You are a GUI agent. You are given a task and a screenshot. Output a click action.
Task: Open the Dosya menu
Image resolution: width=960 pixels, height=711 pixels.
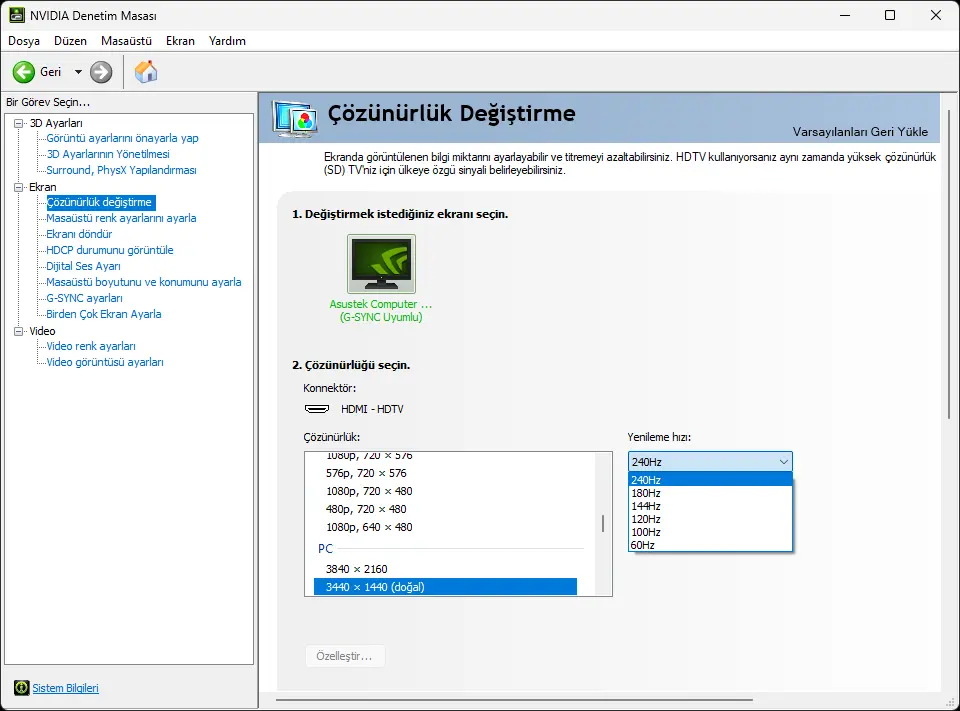tap(24, 41)
